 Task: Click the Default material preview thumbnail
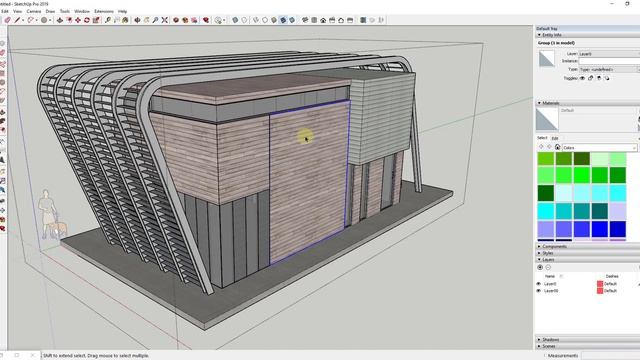(x=547, y=119)
